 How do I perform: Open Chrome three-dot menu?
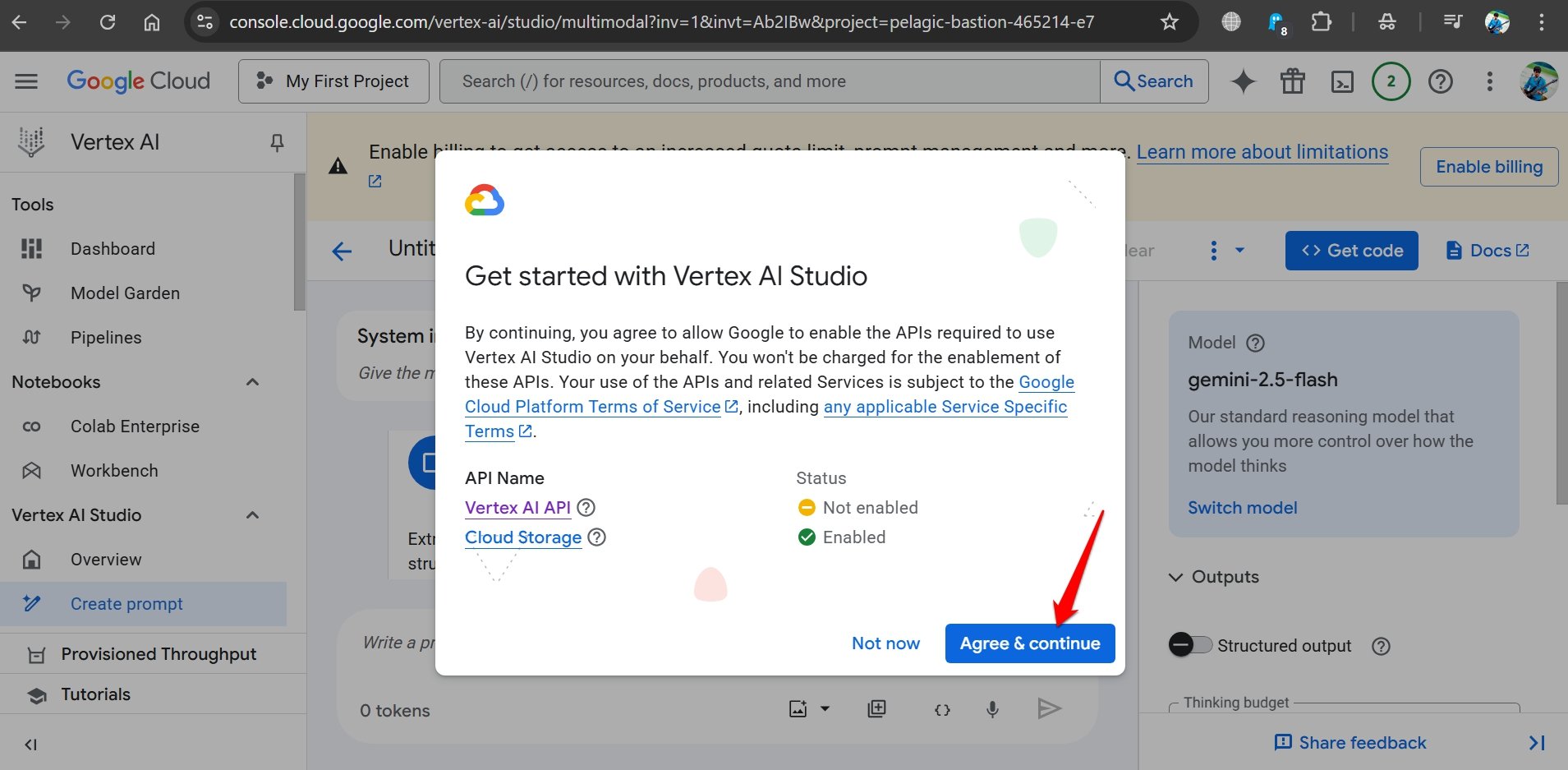coord(1542,22)
